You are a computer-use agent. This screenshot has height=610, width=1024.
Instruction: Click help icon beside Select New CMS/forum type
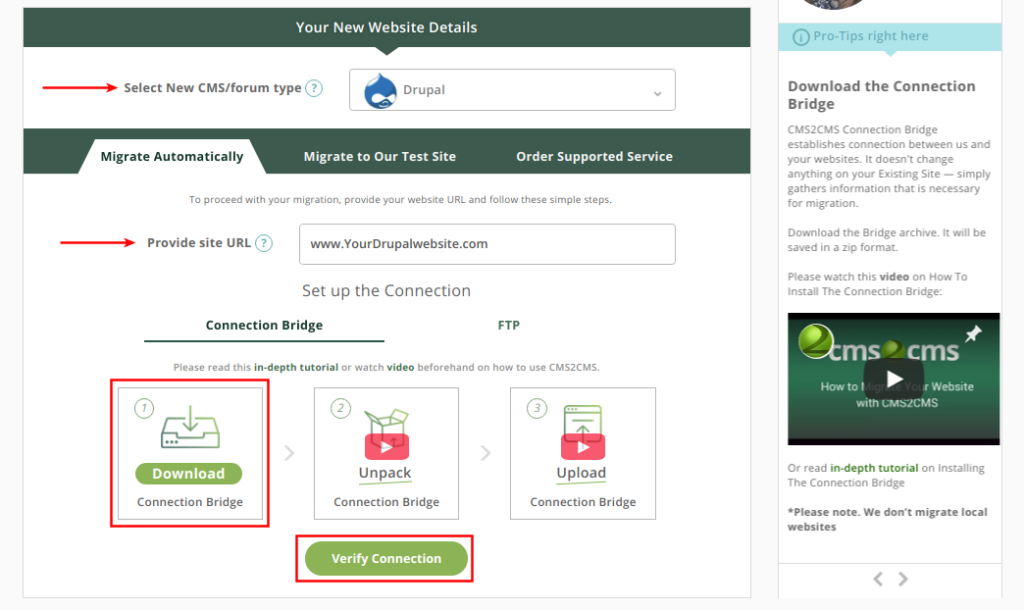click(x=314, y=88)
